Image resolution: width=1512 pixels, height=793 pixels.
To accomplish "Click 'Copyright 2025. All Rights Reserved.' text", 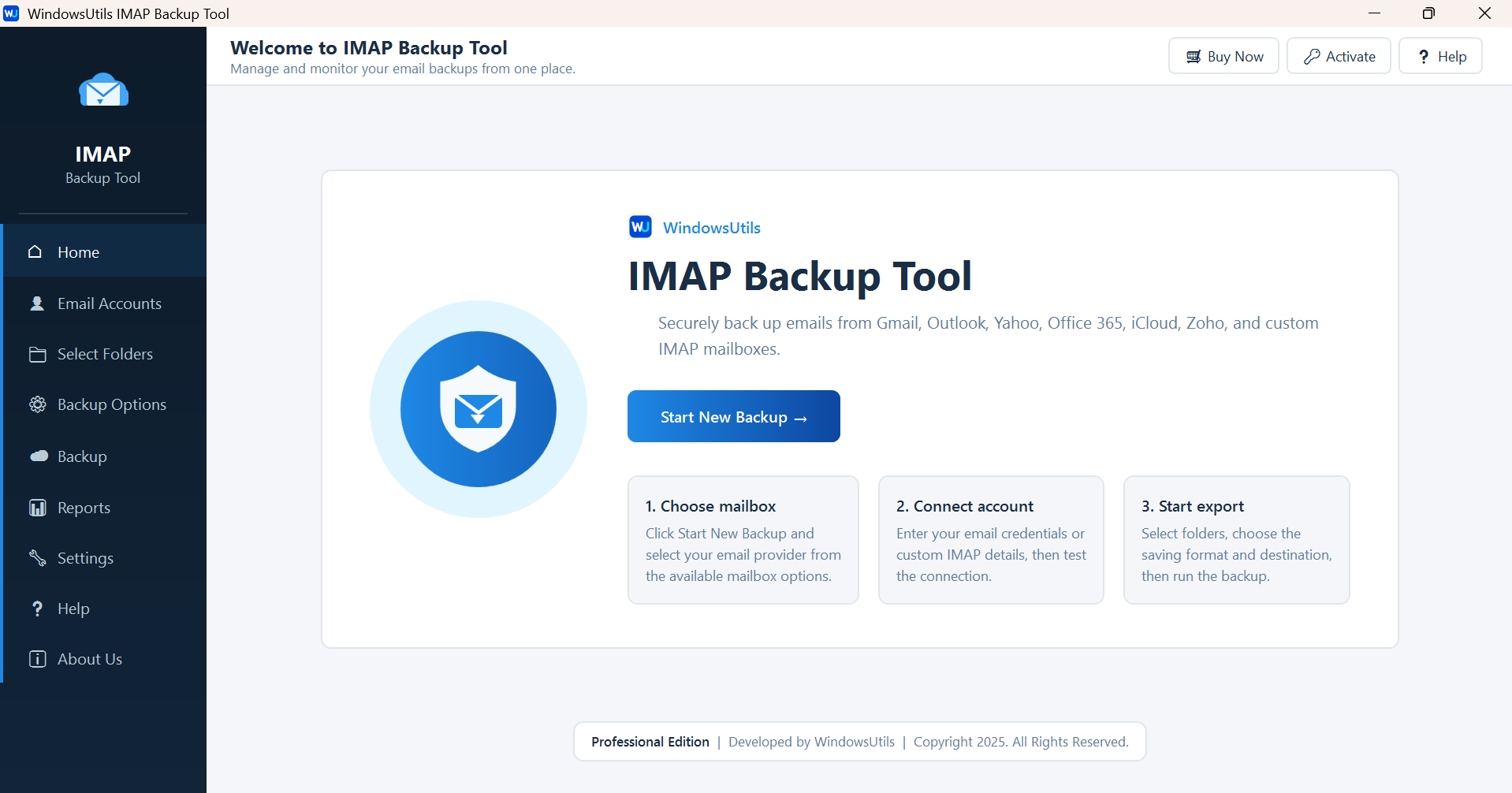I will (1021, 742).
